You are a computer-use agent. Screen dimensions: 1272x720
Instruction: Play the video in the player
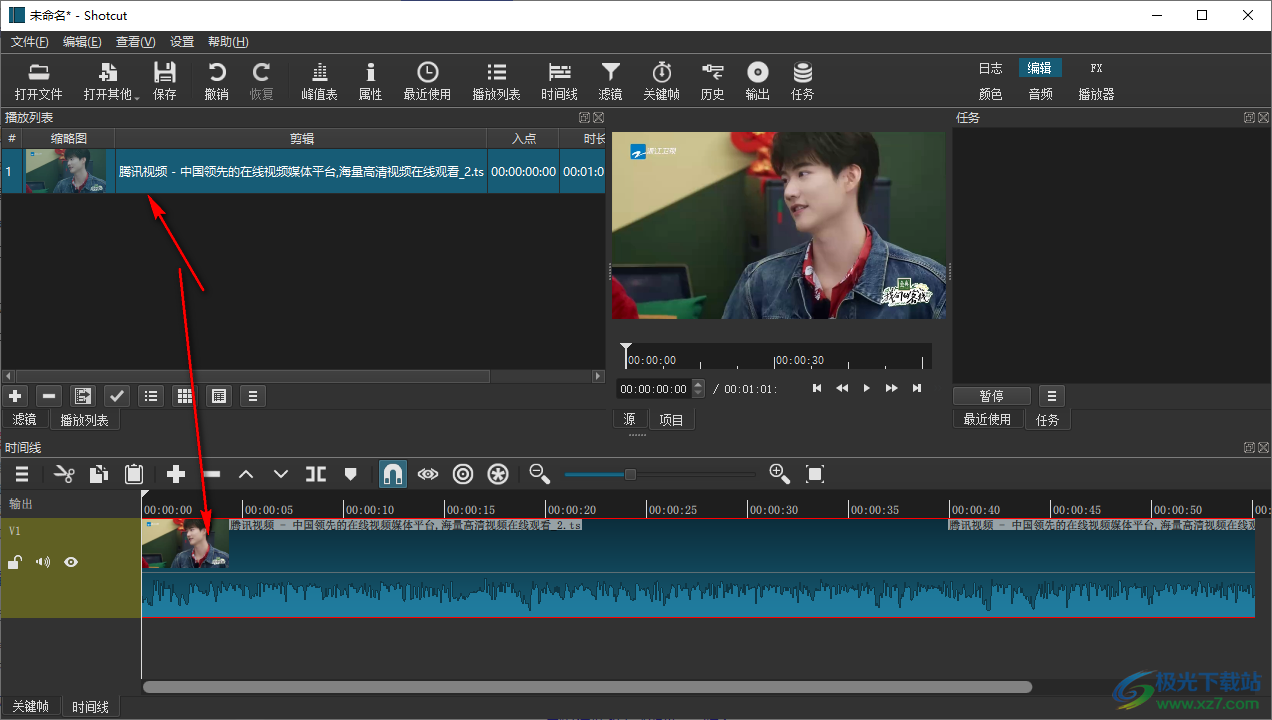click(867, 388)
